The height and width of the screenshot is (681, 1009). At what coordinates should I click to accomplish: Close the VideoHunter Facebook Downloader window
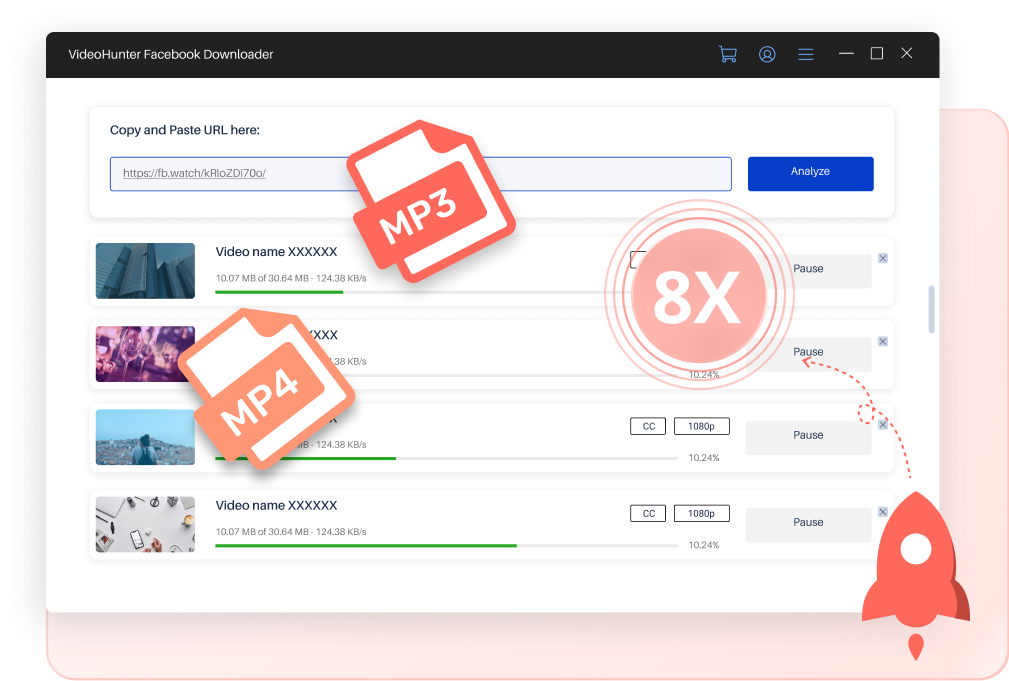tap(907, 53)
